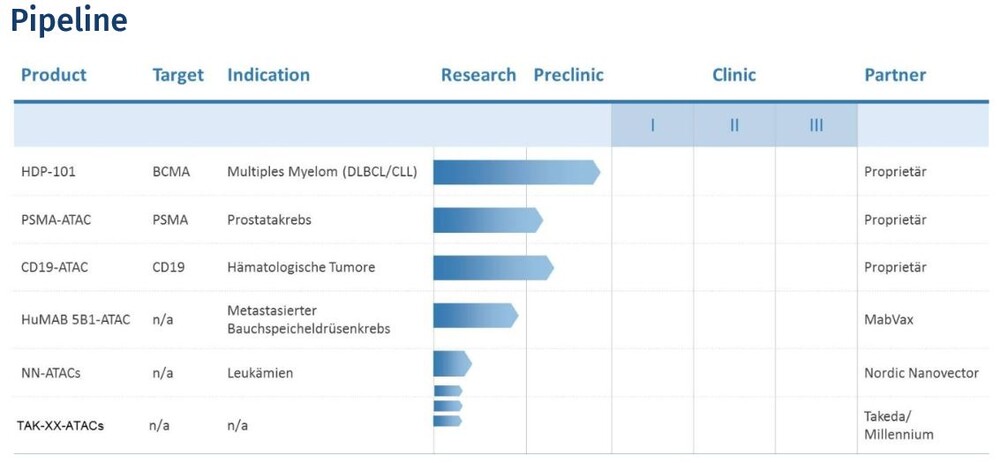Select the TAK-XX-ATACs product label
Viewport: 1000px width, 463px height.
tap(60, 425)
